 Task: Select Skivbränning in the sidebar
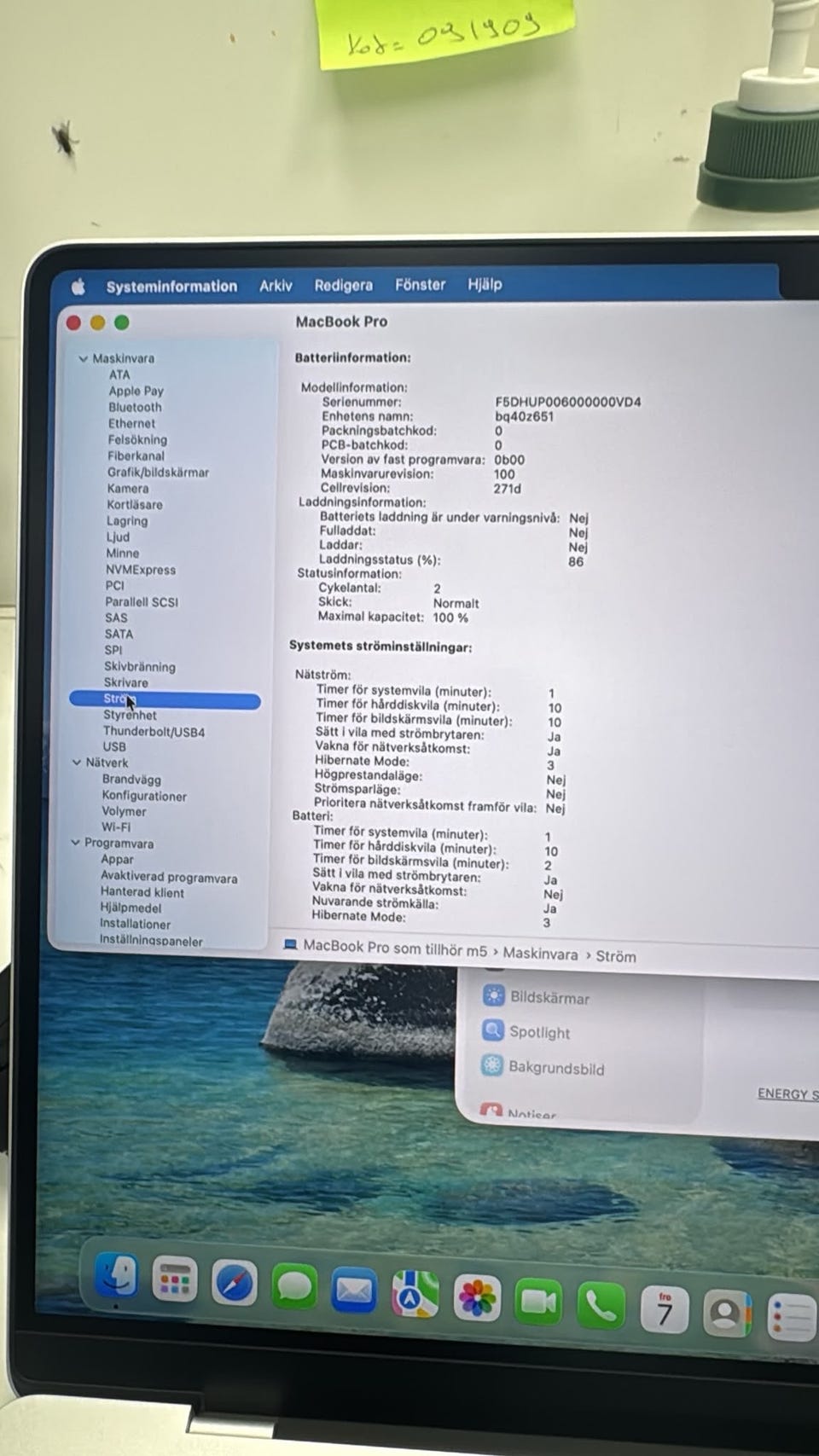pos(140,666)
